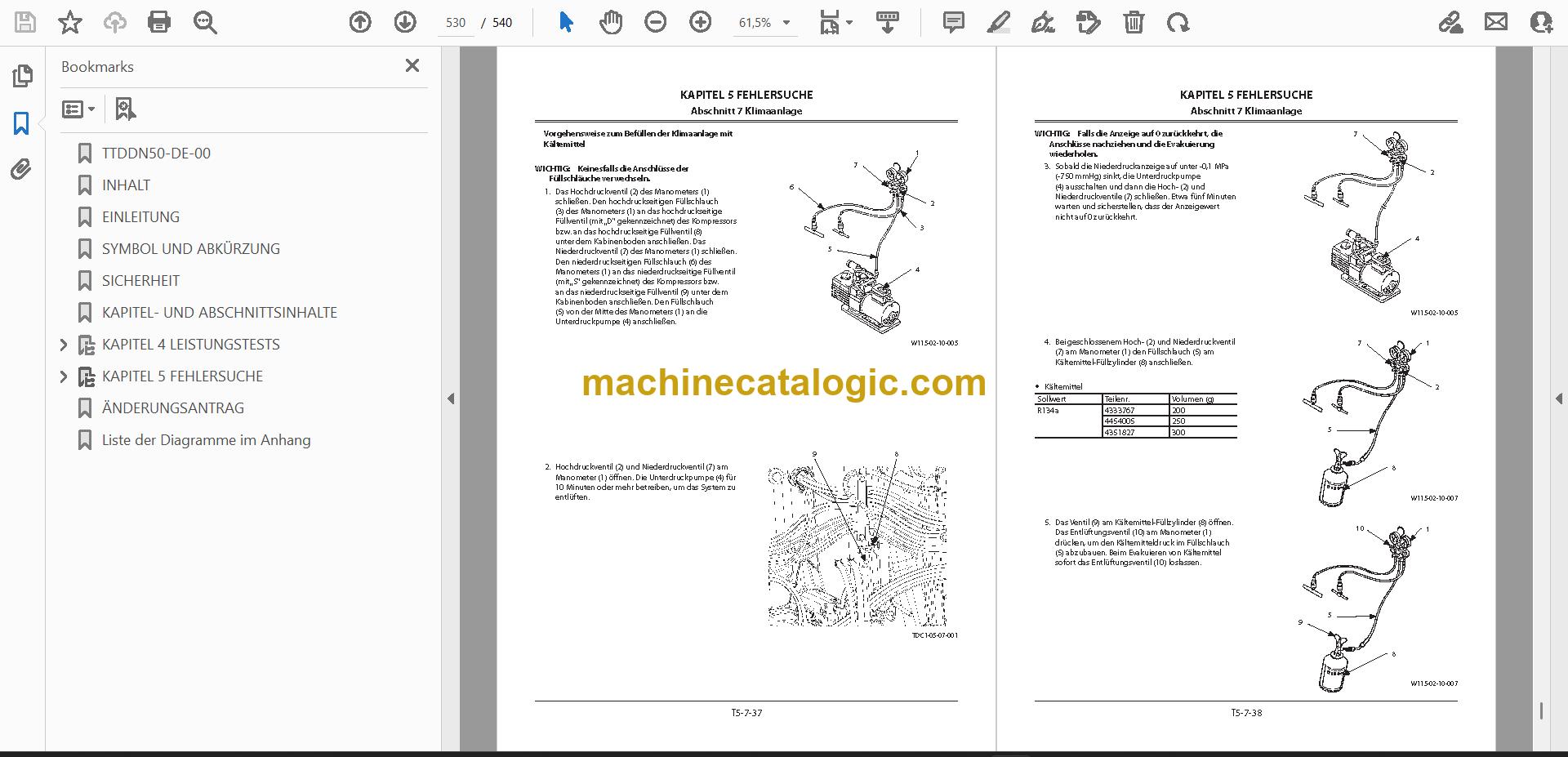
Task: Toggle the Bookmarks panel icon
Action: 22,123
